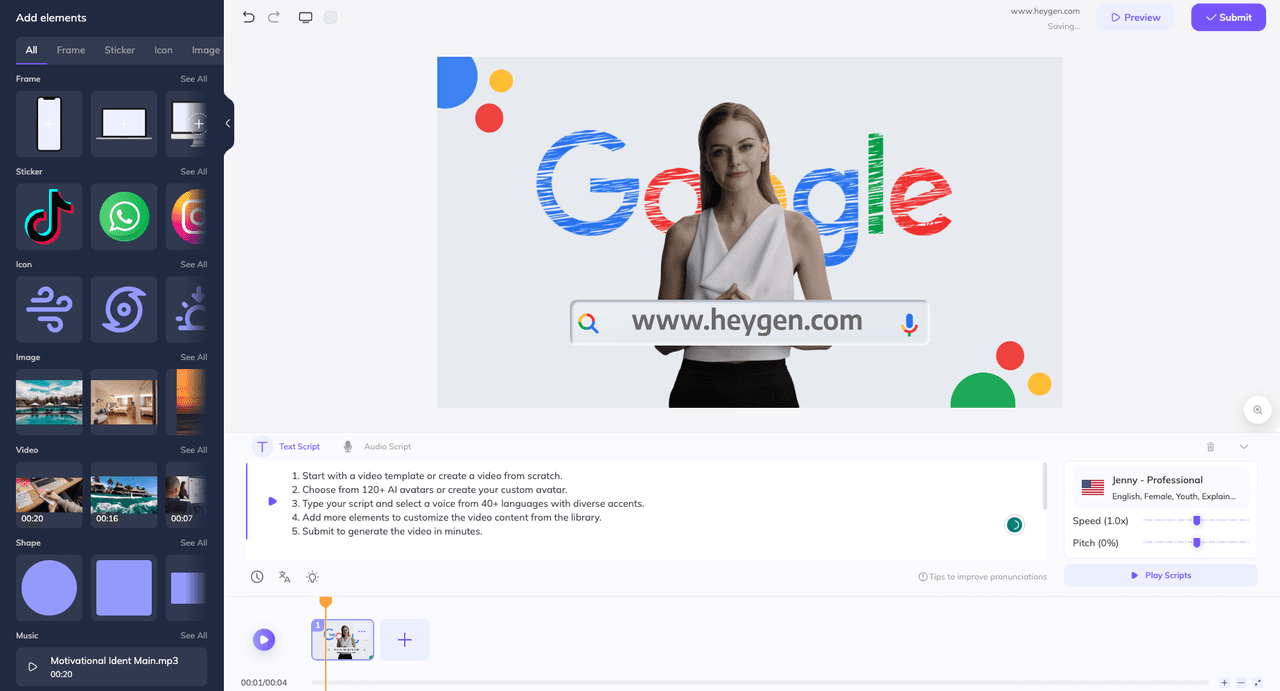
Task: Fit the timeline to the window
Action: [1258, 683]
